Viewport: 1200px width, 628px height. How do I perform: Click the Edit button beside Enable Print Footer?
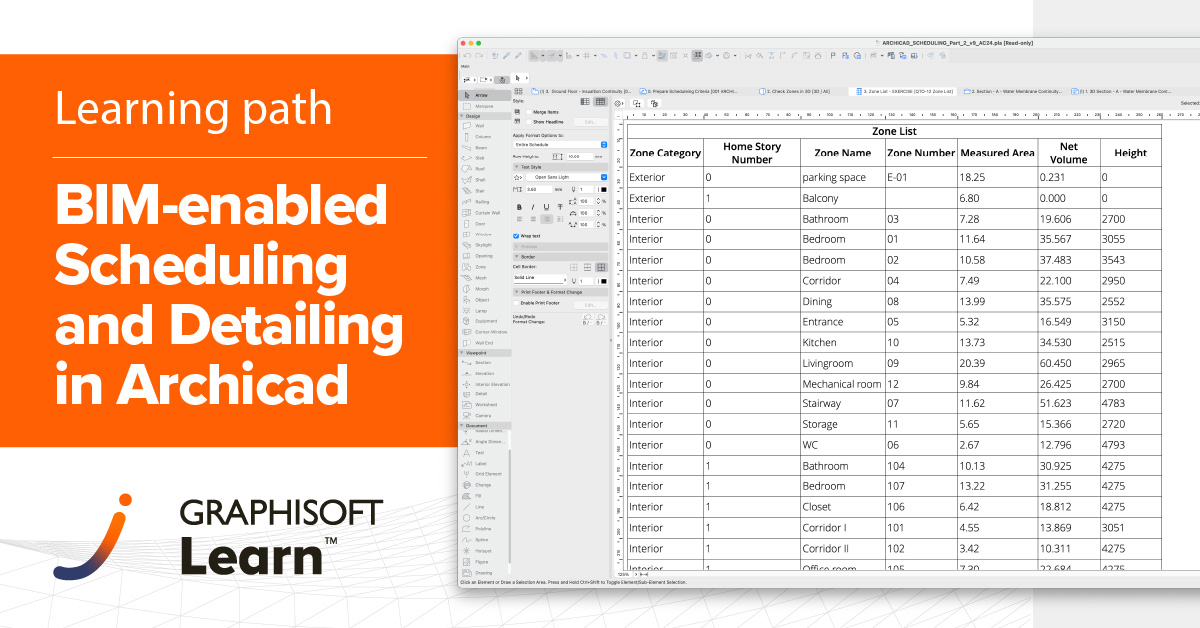click(590, 303)
